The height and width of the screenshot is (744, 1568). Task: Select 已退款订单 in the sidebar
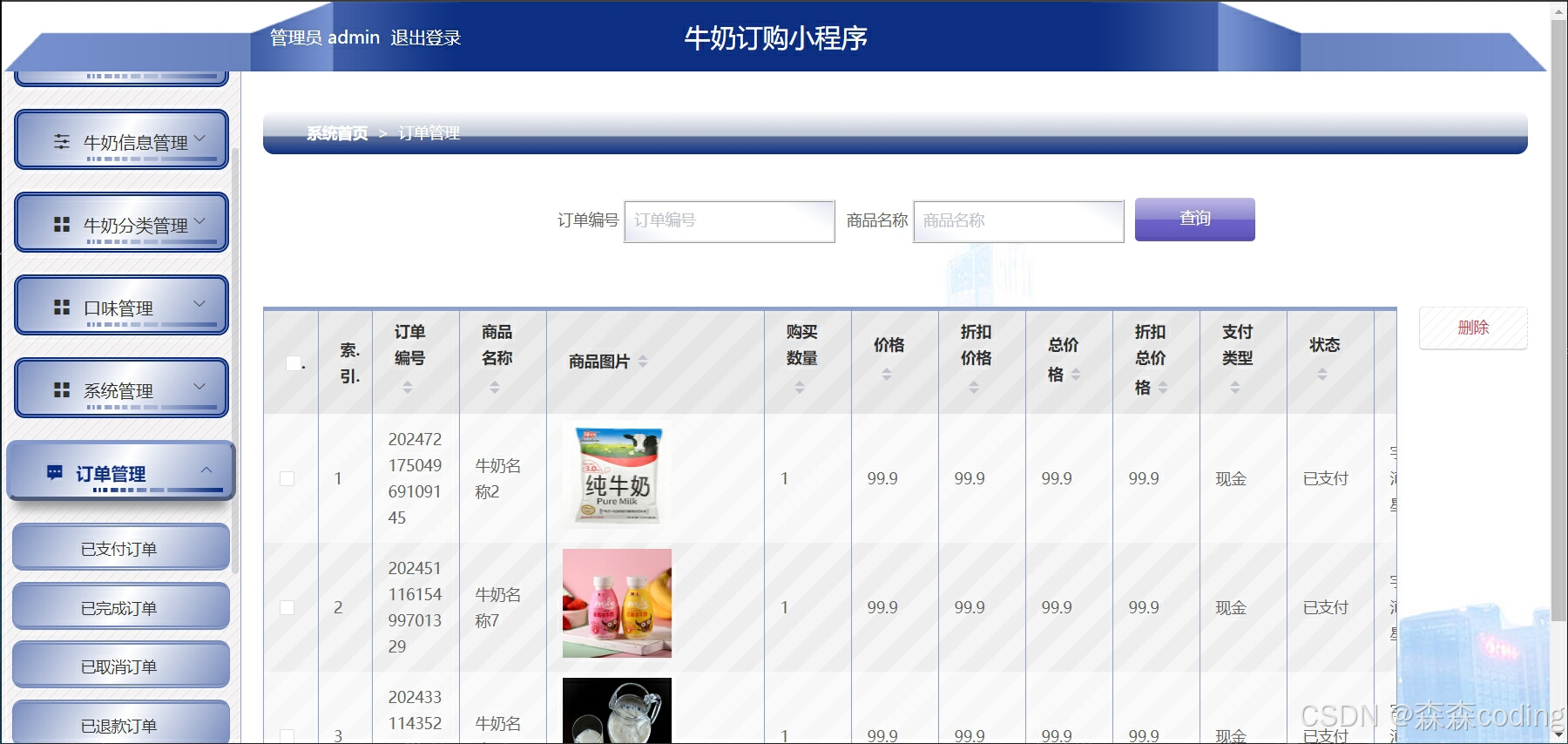click(x=121, y=723)
